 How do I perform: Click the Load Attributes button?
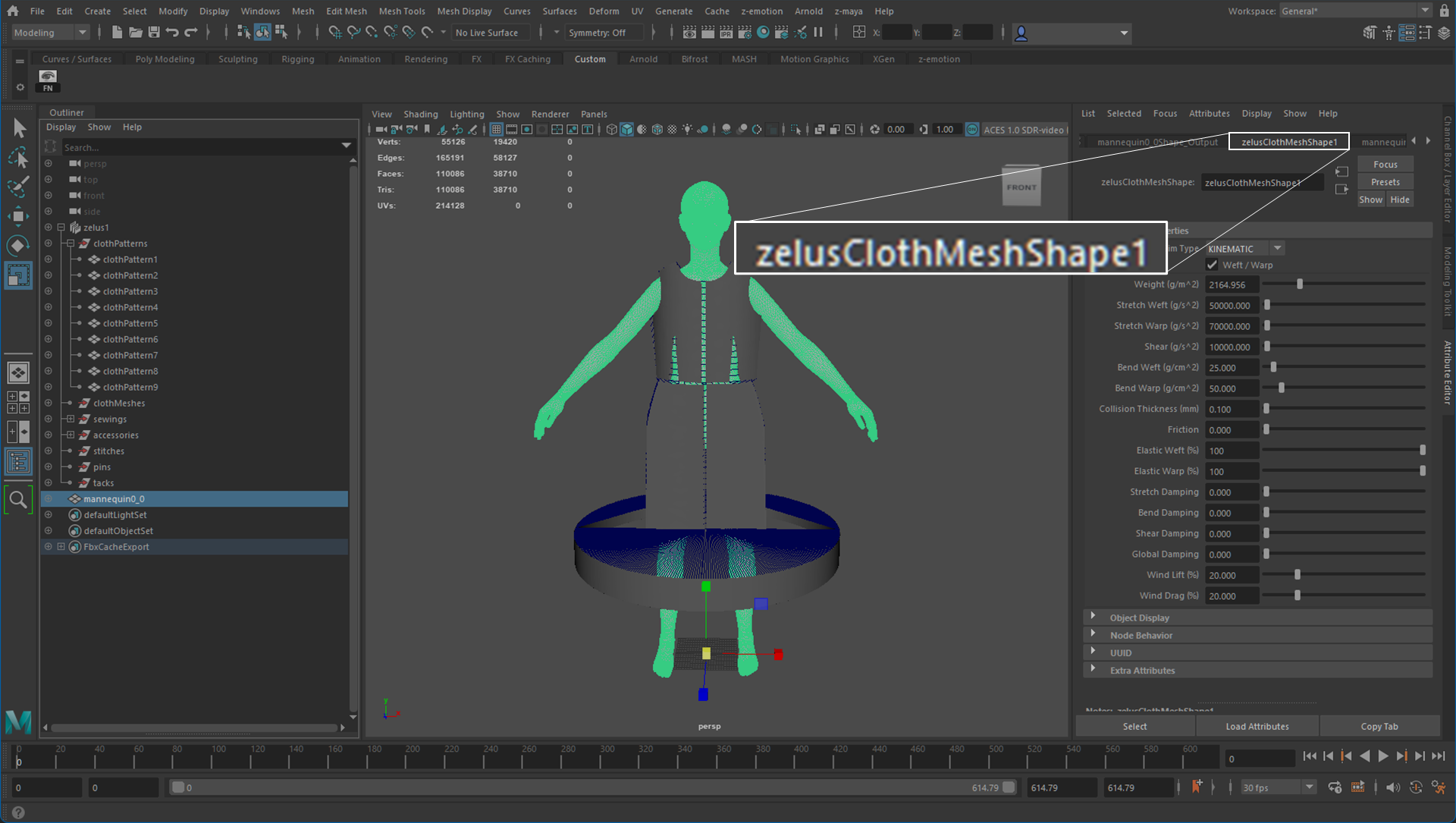click(x=1257, y=726)
